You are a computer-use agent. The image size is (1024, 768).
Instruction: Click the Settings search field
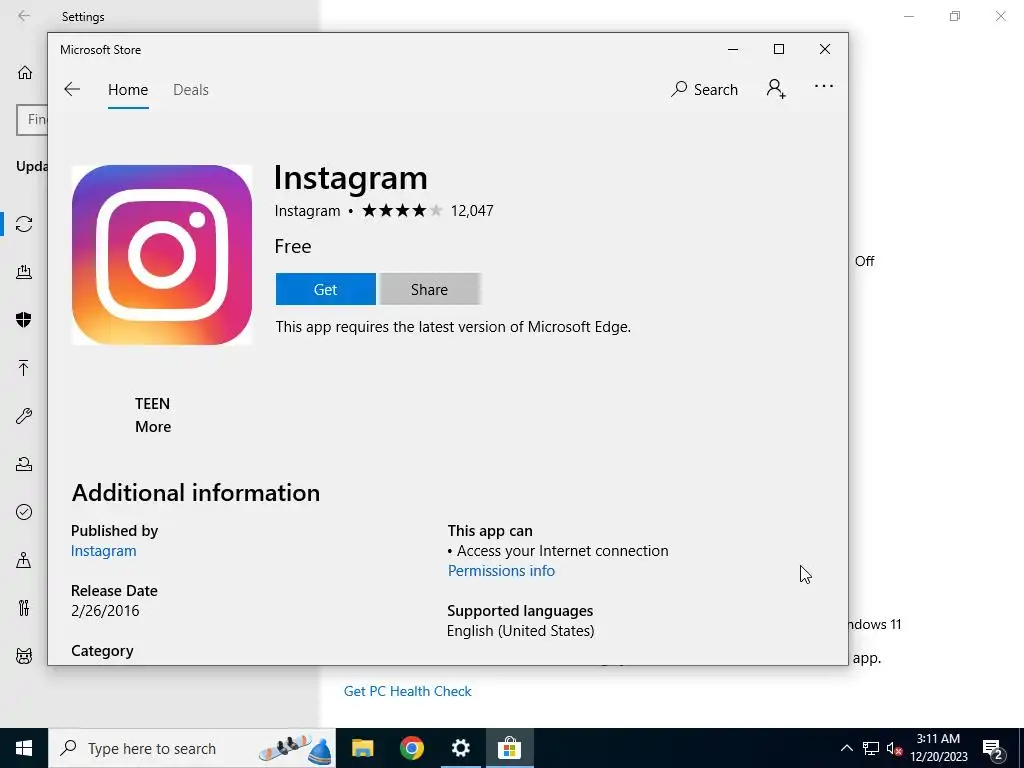point(32,120)
